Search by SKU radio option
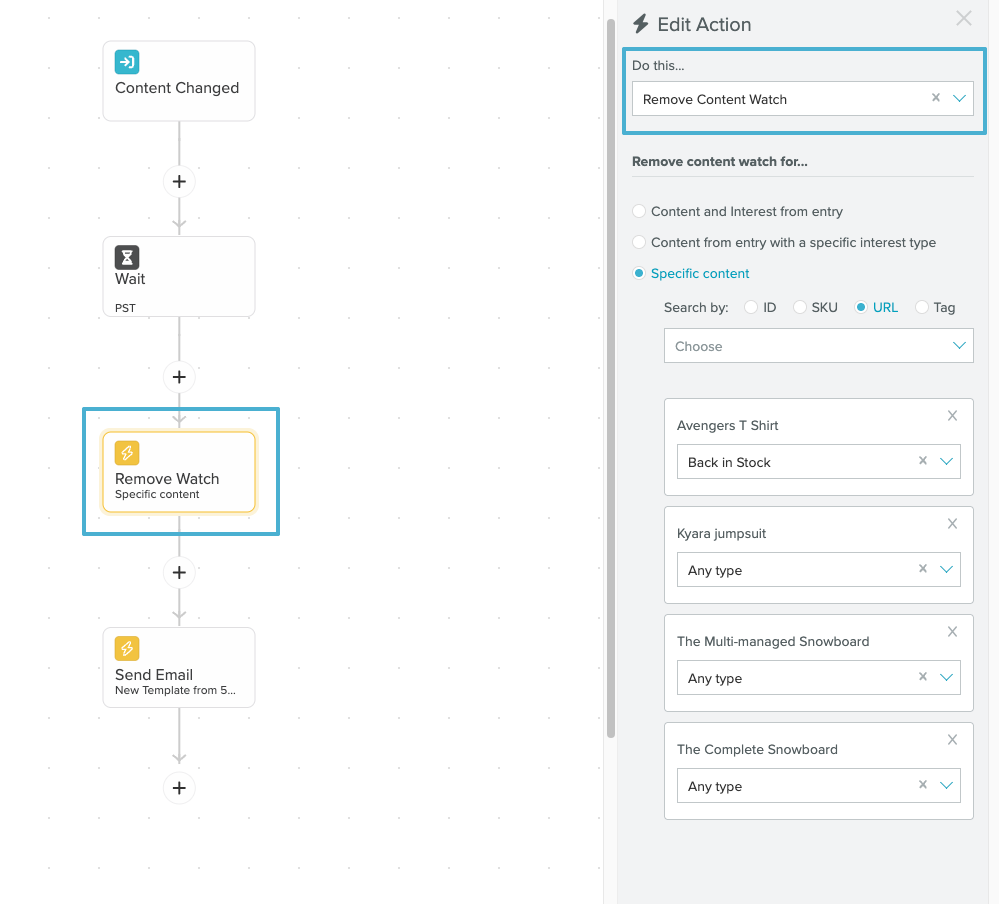Screen dimensions: 999x904 point(800,308)
